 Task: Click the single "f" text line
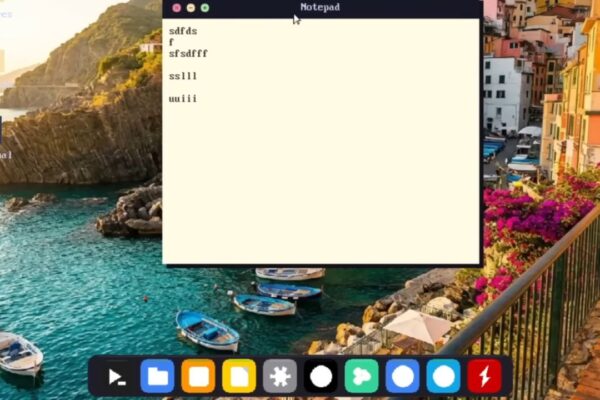(171, 42)
